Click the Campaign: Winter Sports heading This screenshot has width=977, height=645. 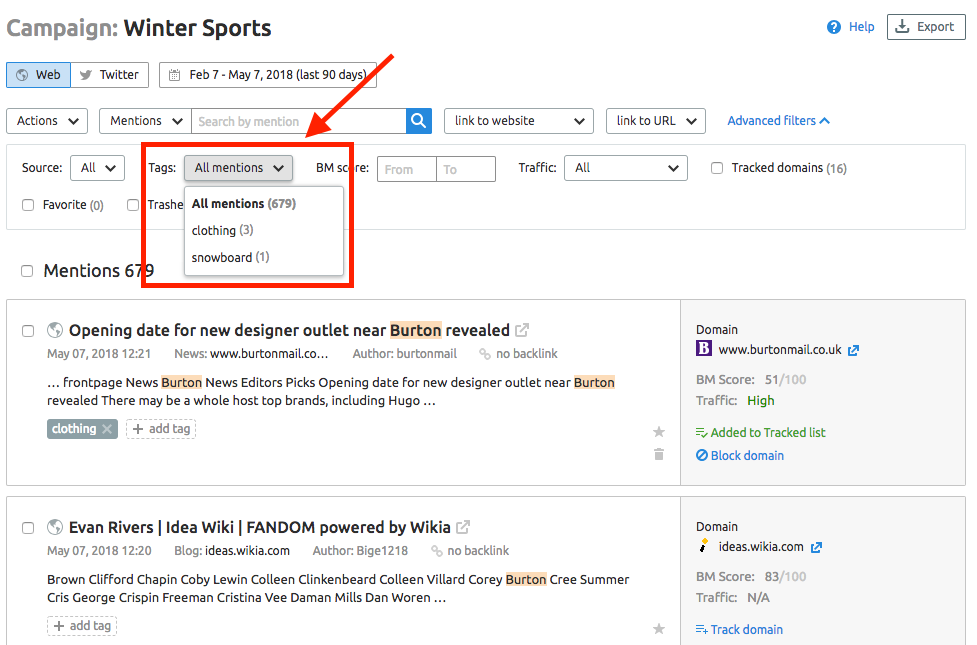pyautogui.click(x=139, y=28)
